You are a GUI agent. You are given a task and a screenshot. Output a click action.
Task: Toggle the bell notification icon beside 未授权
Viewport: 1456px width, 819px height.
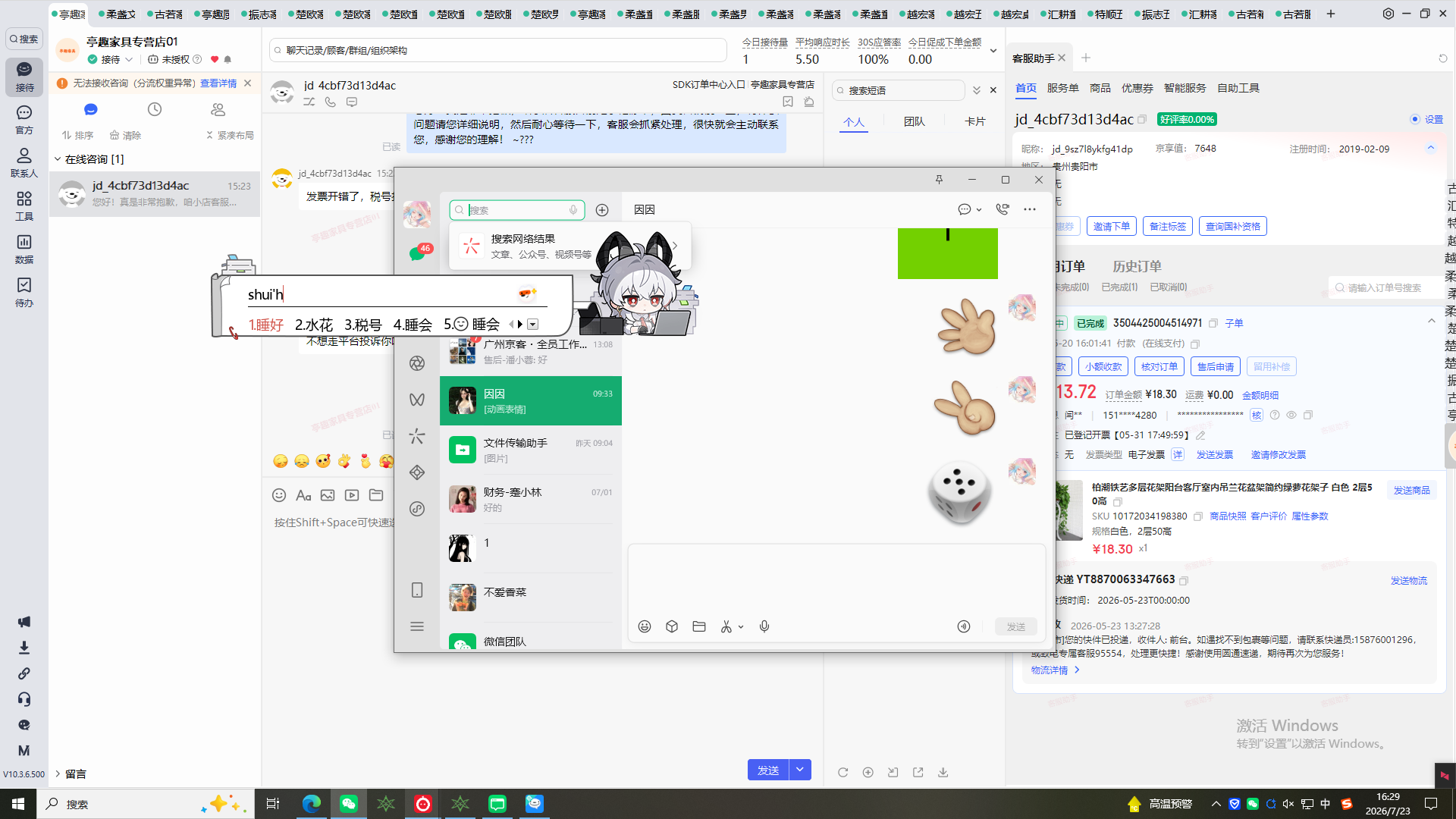pos(227,59)
